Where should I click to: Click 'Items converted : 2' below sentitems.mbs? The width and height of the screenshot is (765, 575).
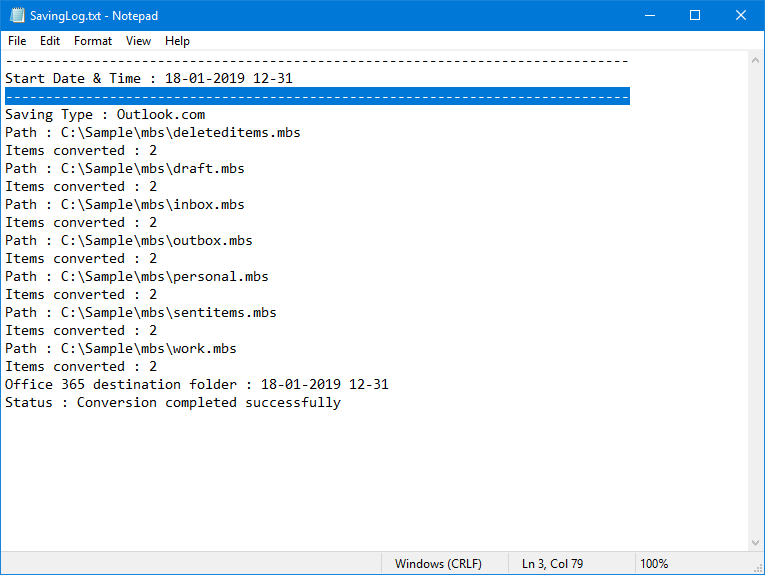pos(81,331)
